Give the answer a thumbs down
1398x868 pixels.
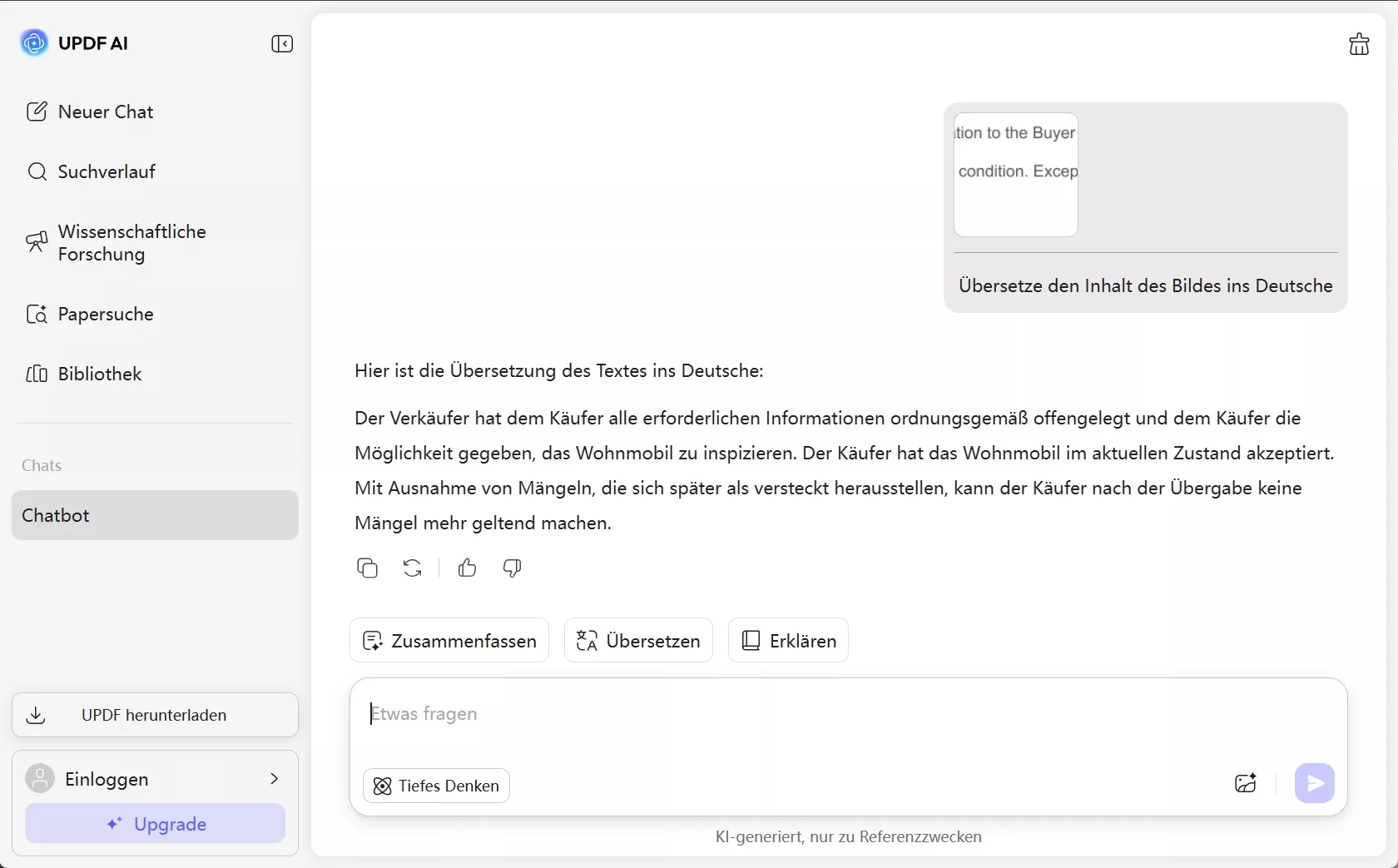[x=511, y=568]
